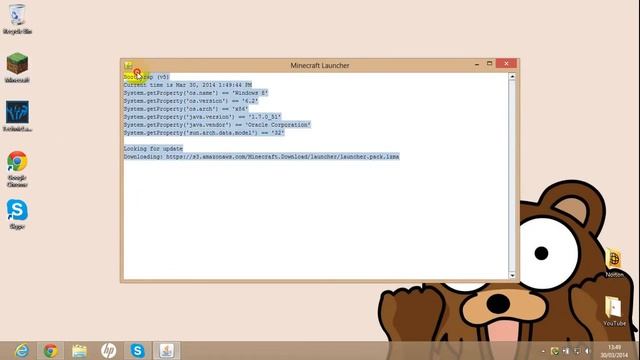640x360 pixels.
Task: Select the Norton desktop icon
Action: click(x=614, y=262)
